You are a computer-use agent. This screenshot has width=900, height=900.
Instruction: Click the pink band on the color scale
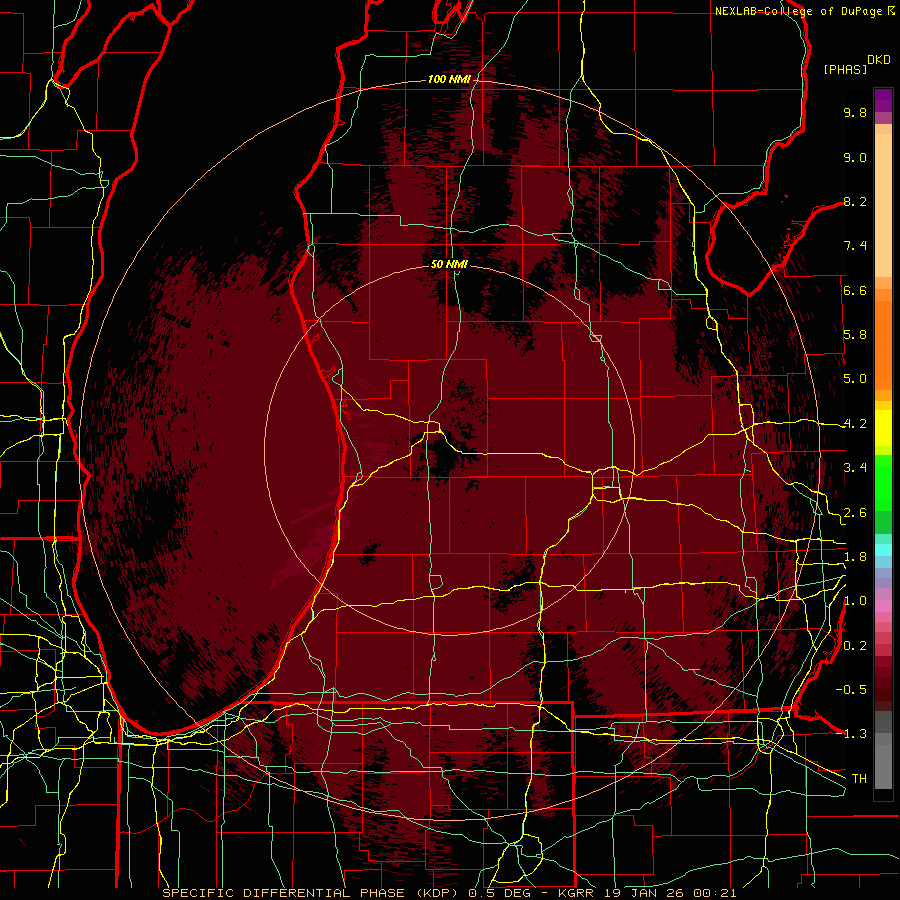[883, 606]
